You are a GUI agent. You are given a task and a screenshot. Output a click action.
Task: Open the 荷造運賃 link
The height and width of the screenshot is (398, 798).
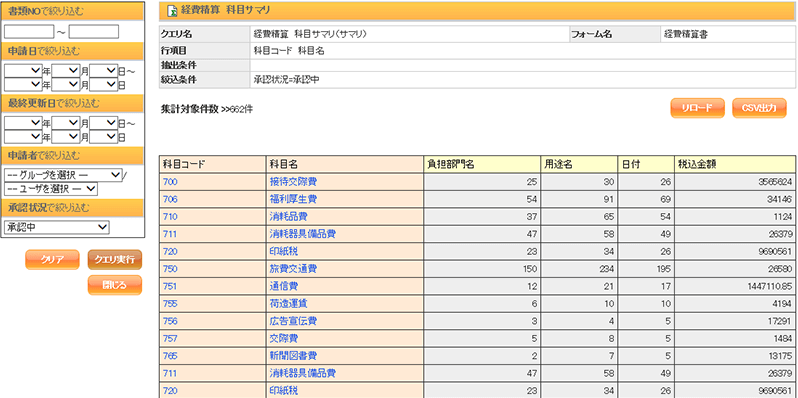(288, 304)
